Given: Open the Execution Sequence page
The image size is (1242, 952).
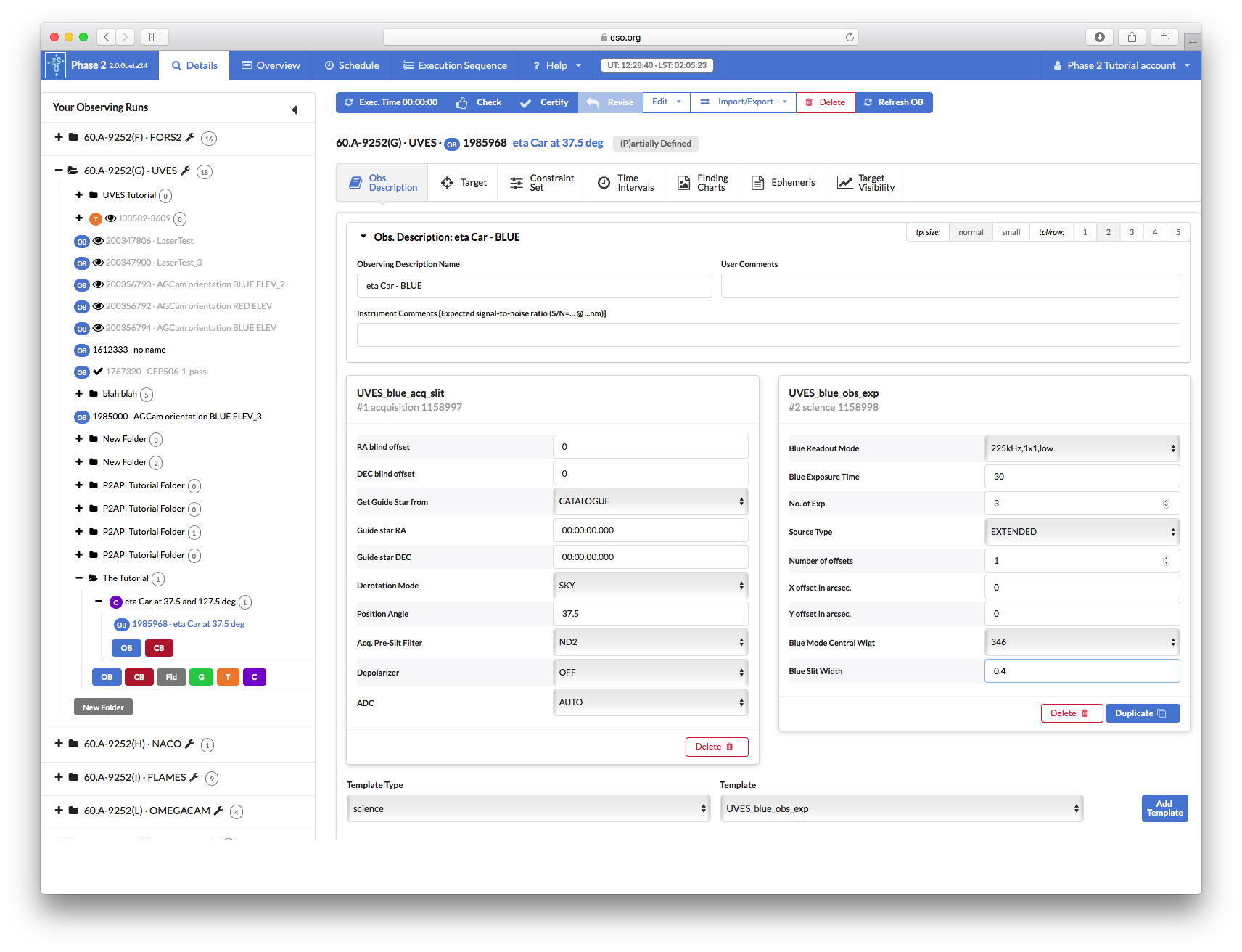Looking at the screenshot, I should (x=455, y=65).
